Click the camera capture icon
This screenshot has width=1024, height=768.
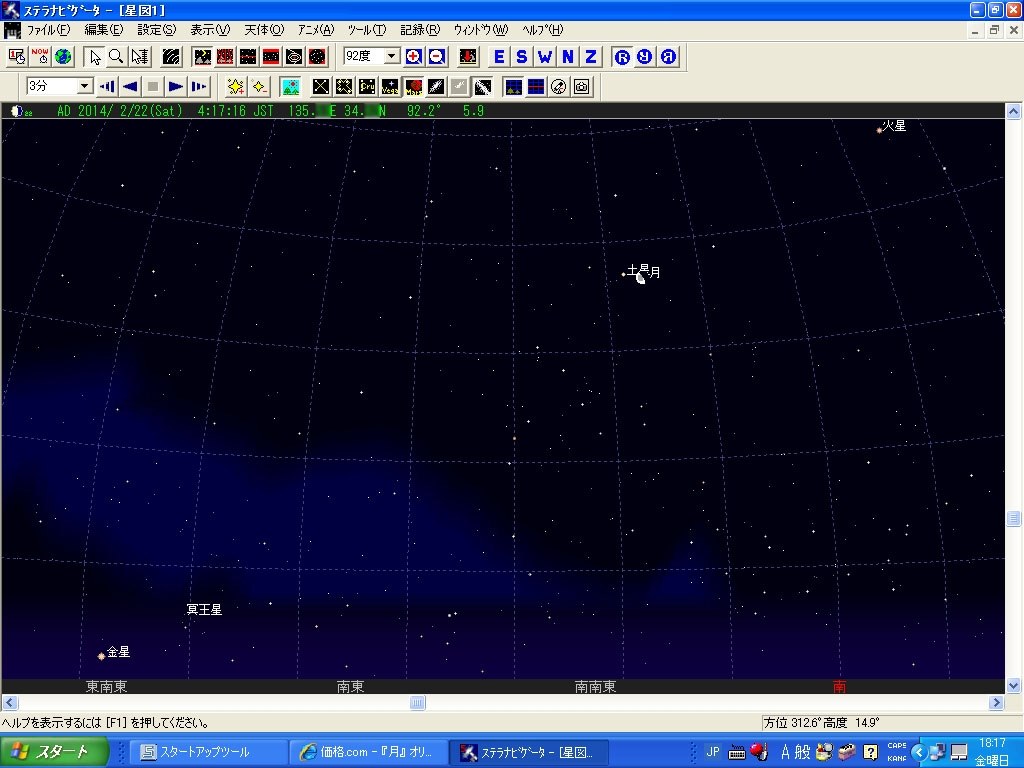coord(582,87)
